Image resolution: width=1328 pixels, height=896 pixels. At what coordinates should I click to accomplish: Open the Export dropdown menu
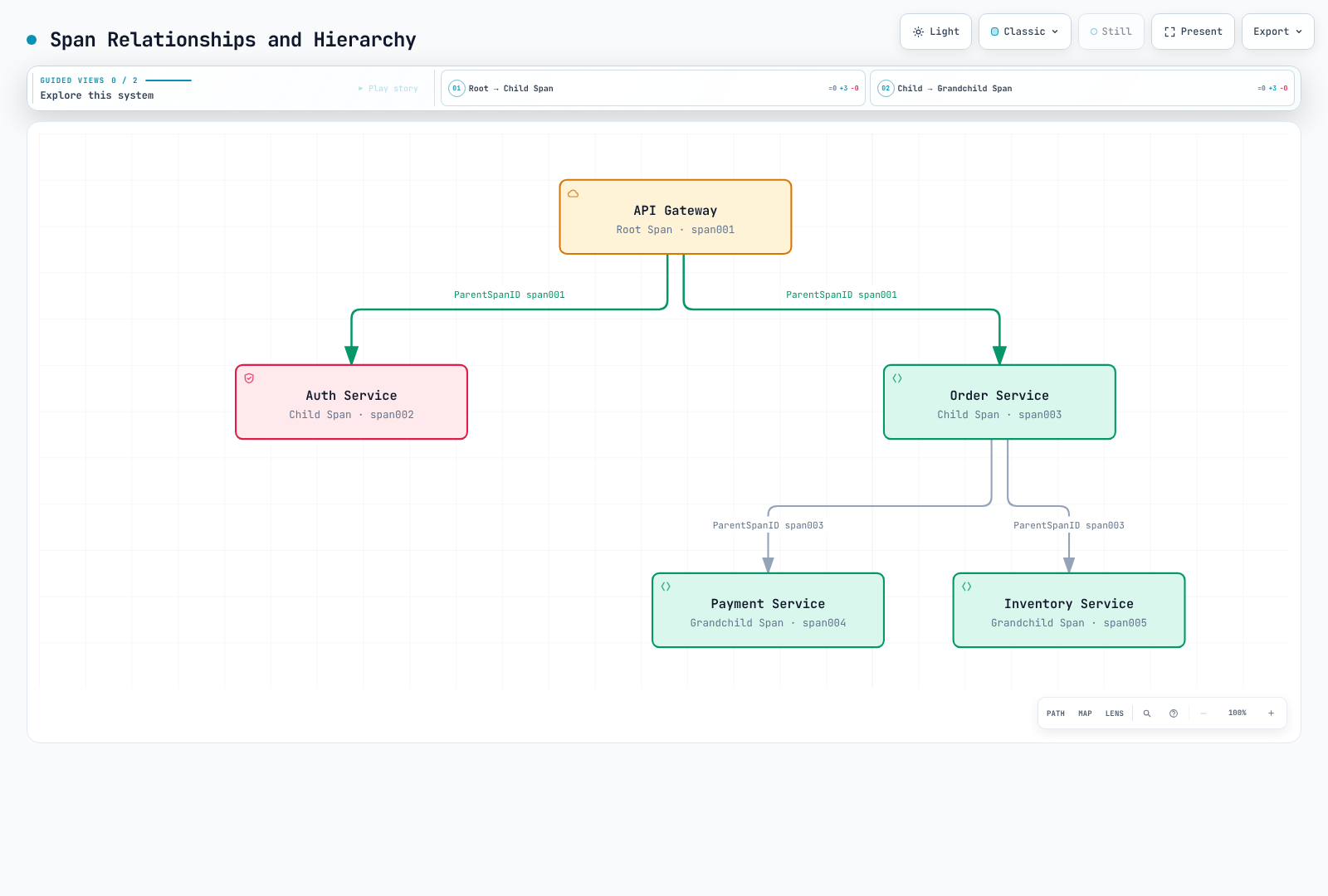point(1278,32)
